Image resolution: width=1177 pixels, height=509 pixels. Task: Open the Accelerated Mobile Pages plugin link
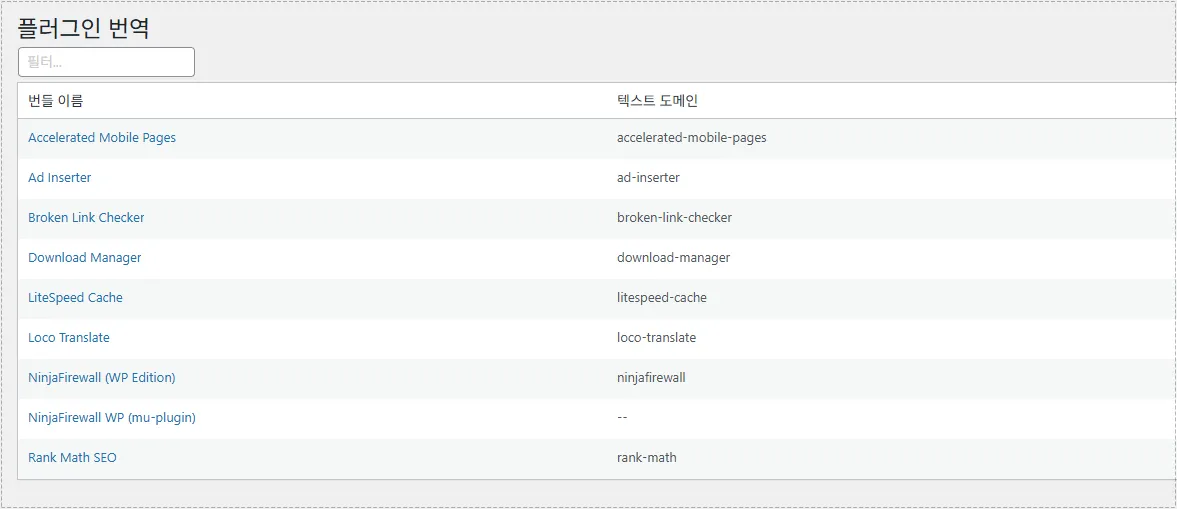(x=102, y=138)
